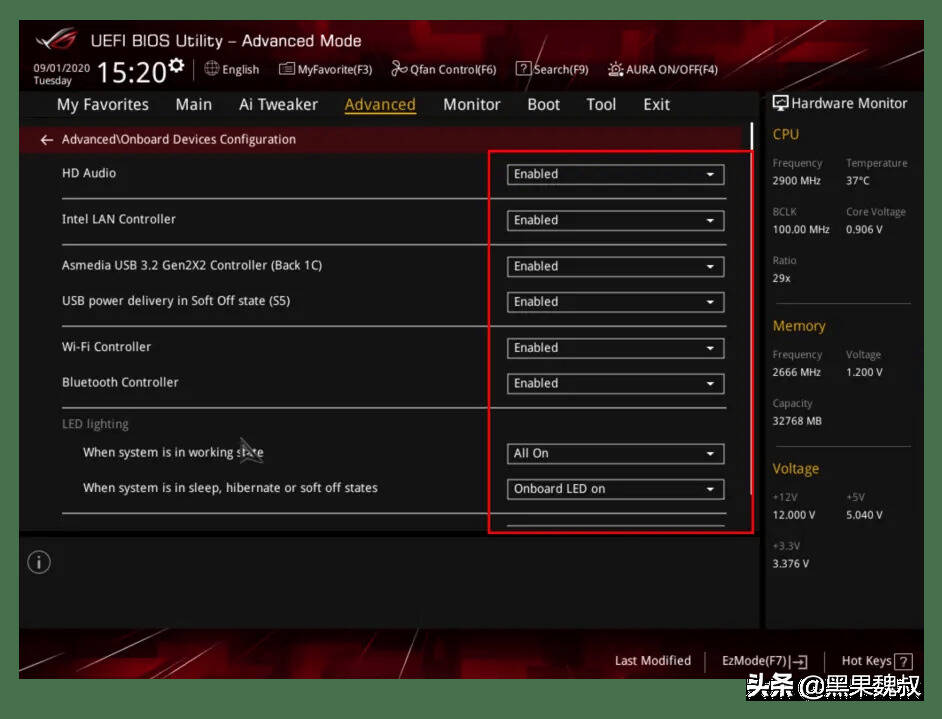Change language via English button
This screenshot has height=719, width=942.
(232, 69)
